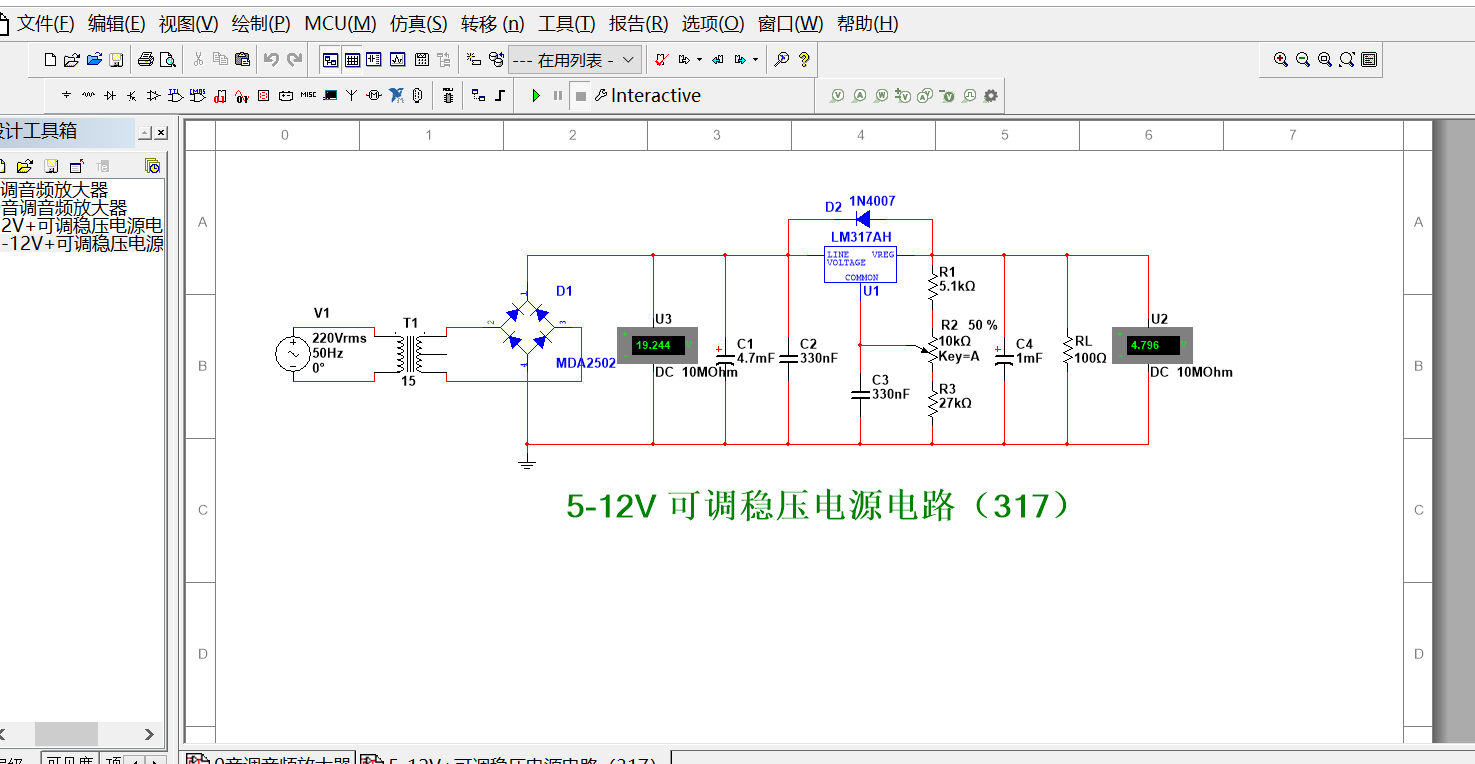This screenshot has height=764, width=1475.
Task: Run the simulation with green play button
Action: tap(536, 96)
